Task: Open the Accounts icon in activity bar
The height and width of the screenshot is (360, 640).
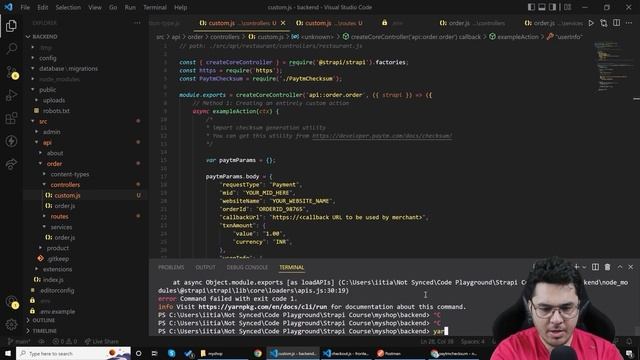Action: point(11,302)
